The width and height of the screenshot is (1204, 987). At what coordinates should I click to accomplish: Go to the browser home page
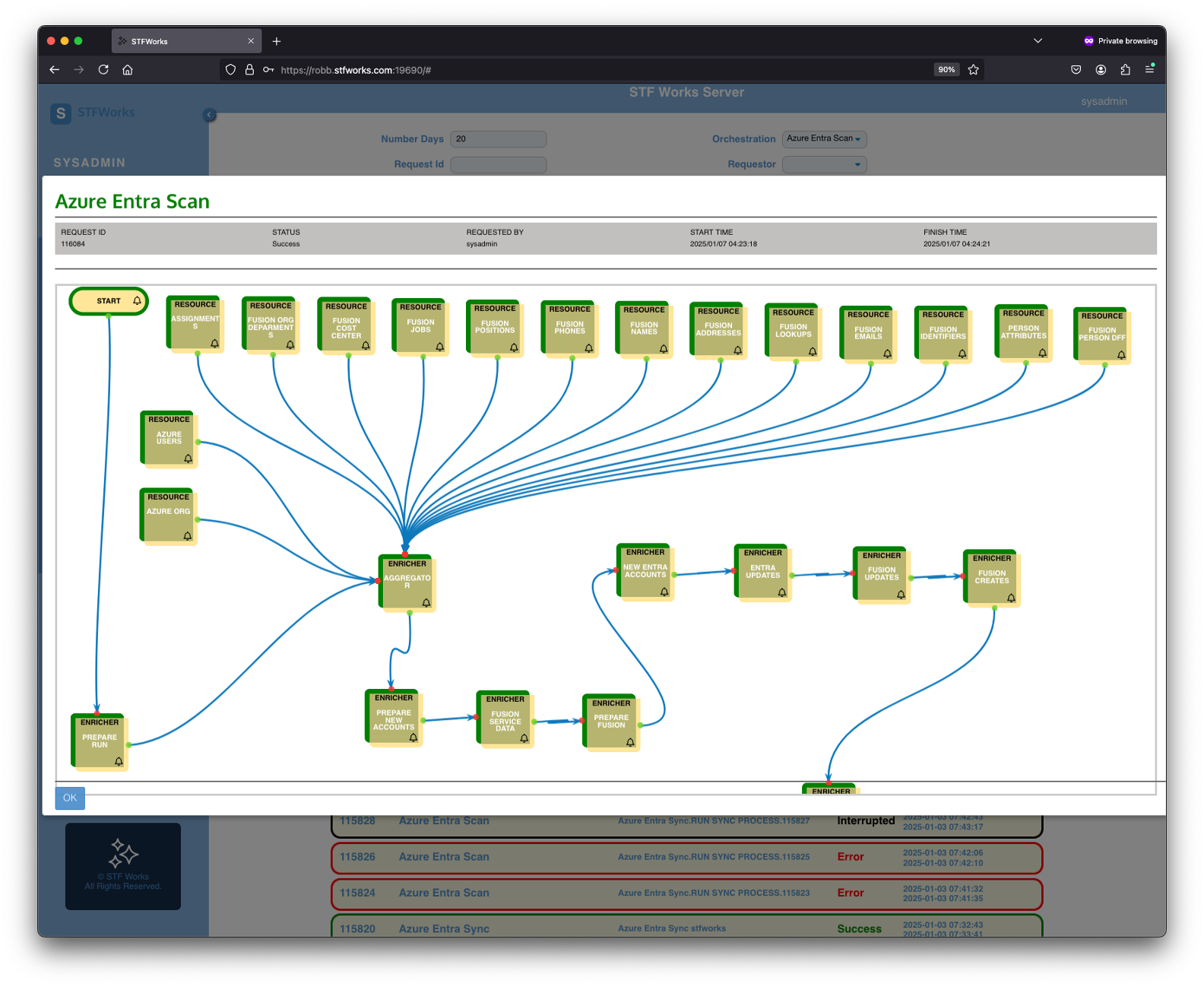(x=128, y=70)
